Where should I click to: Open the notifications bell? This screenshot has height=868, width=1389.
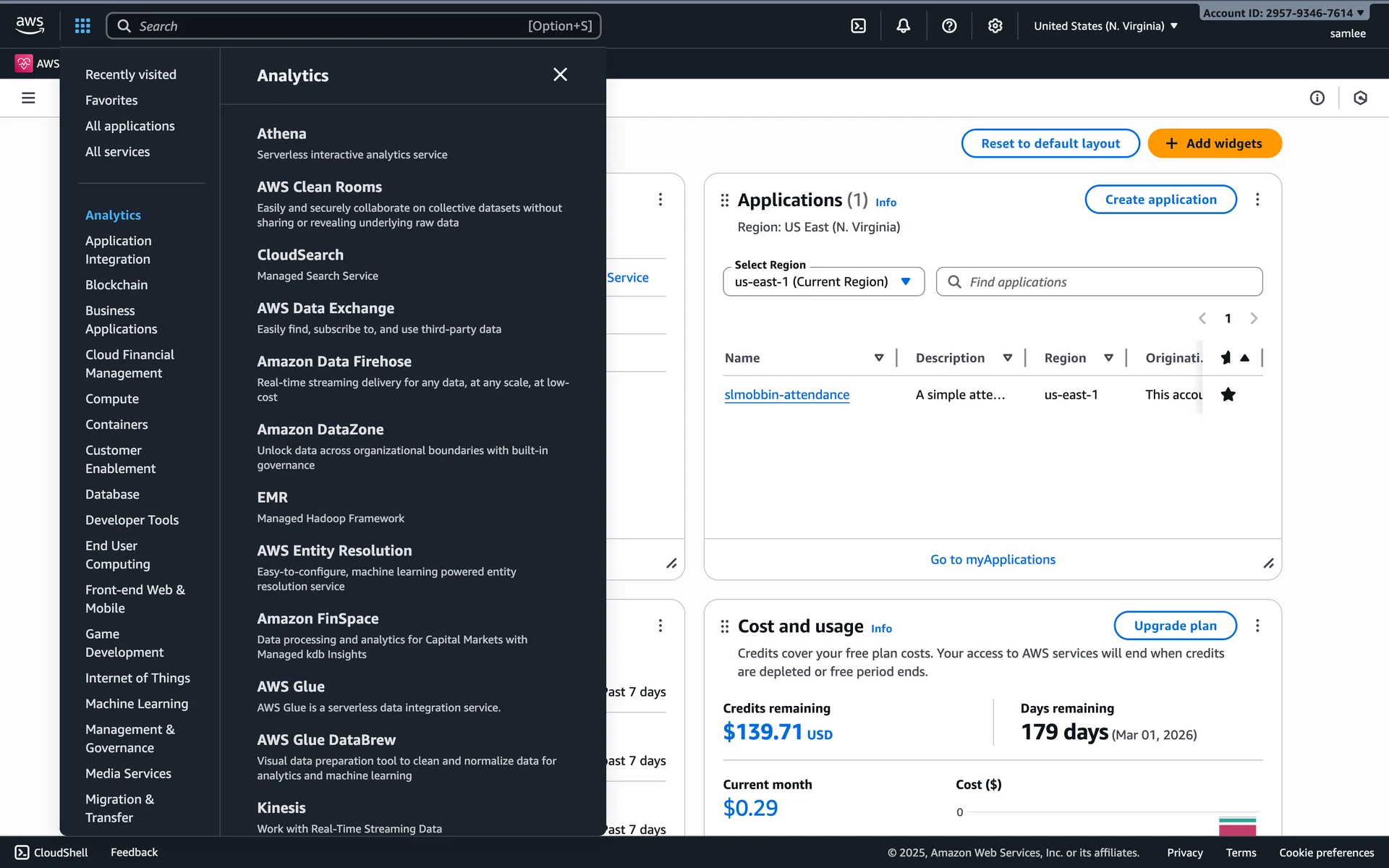[x=903, y=26]
